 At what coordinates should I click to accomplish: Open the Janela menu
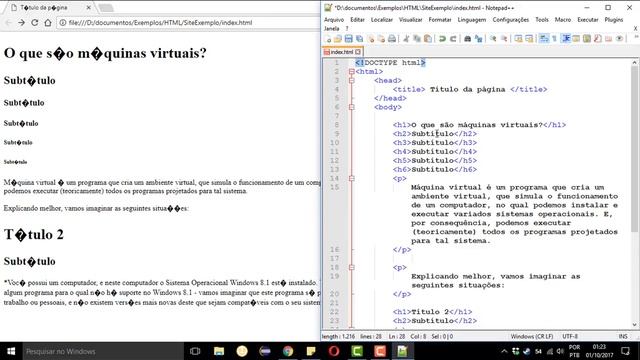coord(331,29)
